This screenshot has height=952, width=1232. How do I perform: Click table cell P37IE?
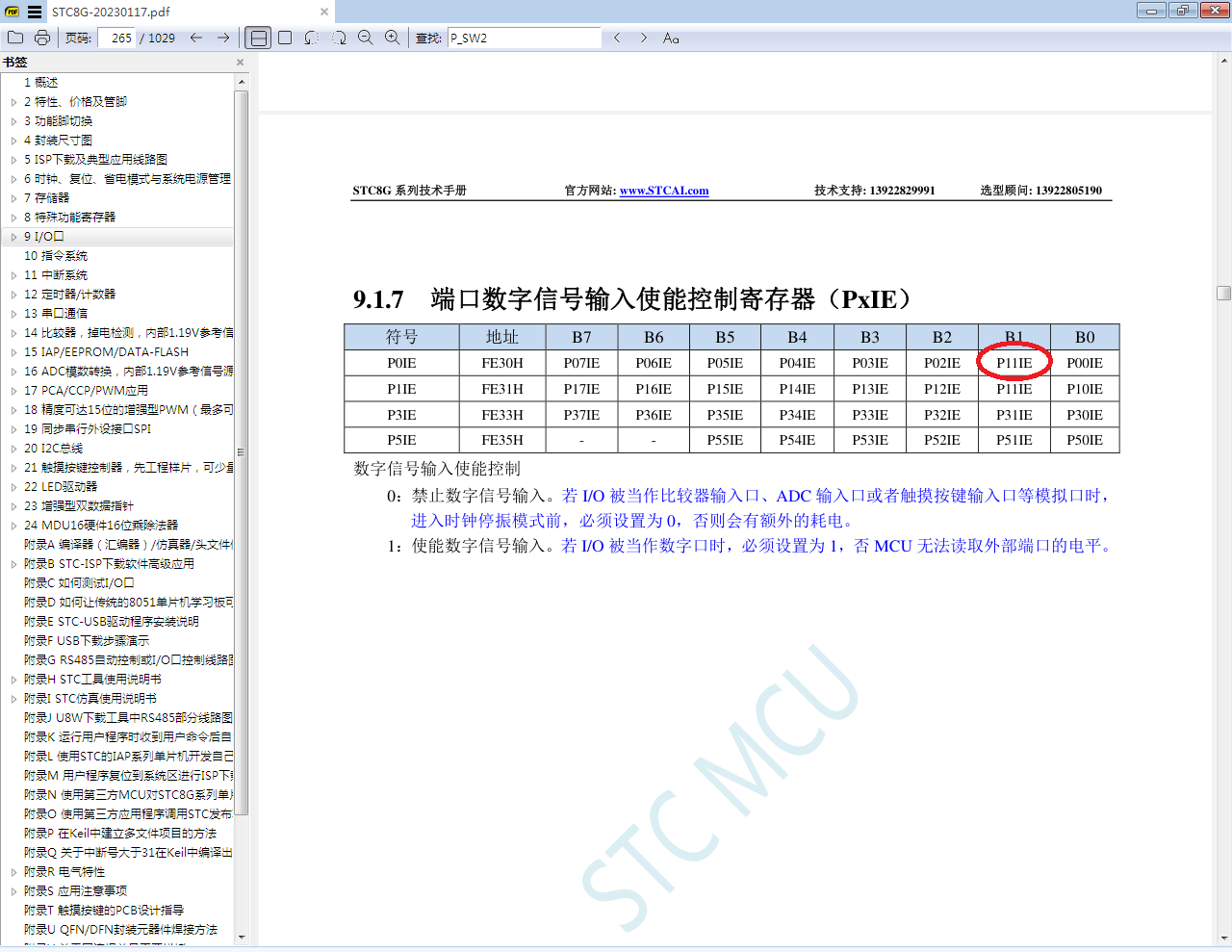coord(581,415)
